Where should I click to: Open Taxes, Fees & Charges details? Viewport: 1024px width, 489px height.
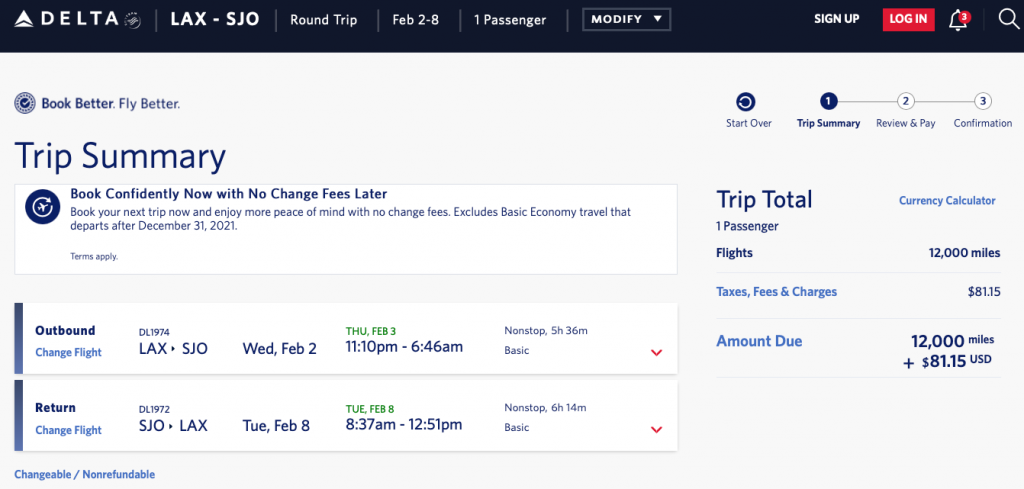click(x=776, y=292)
